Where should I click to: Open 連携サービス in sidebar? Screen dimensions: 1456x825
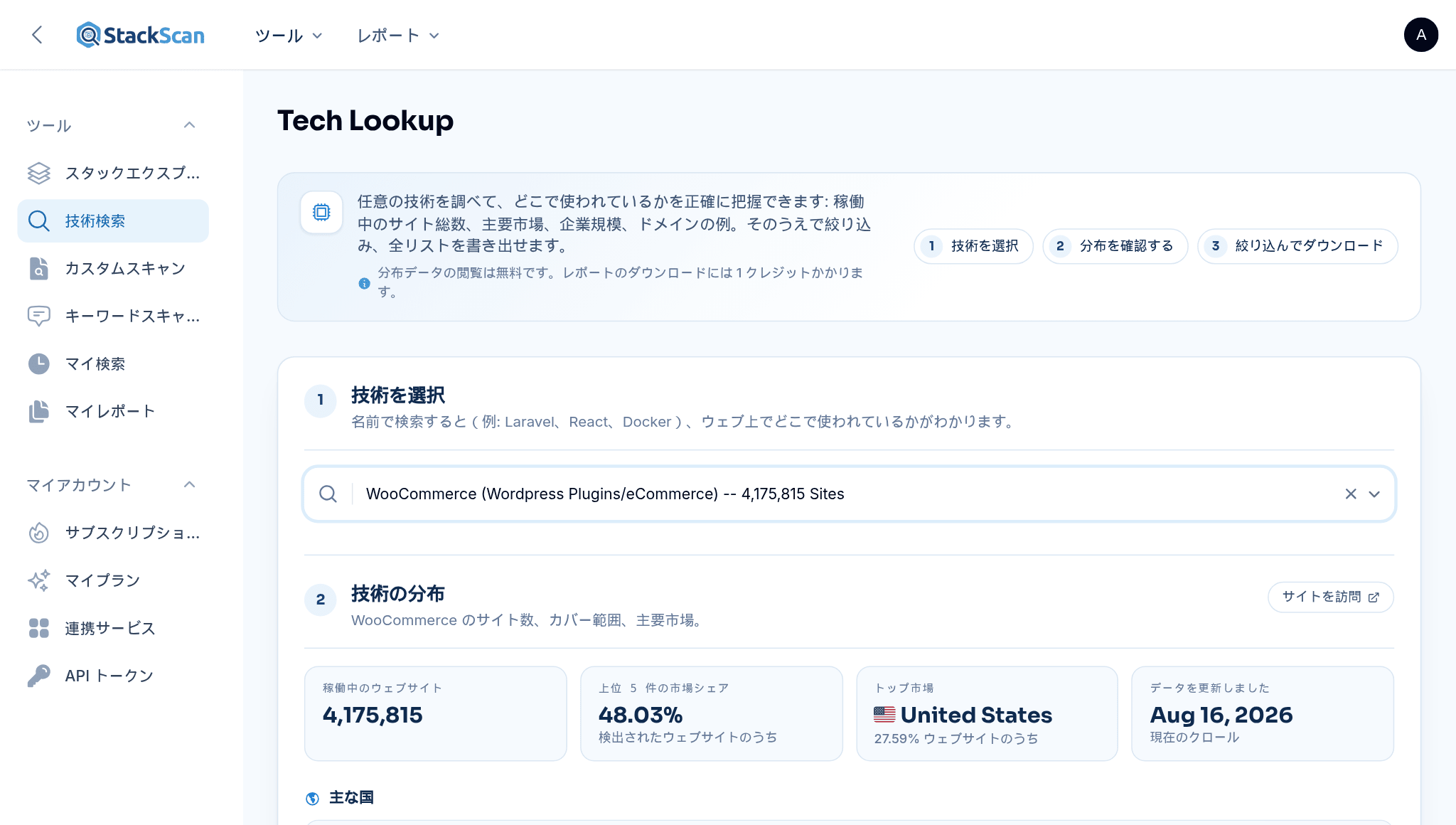[x=113, y=628]
